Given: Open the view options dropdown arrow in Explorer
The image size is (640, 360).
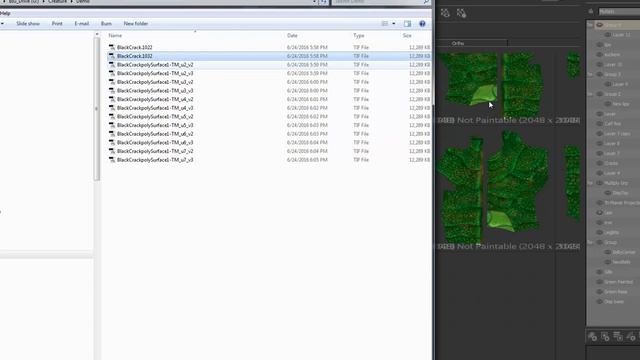Looking at the screenshot, I should pyautogui.click(x=393, y=24).
